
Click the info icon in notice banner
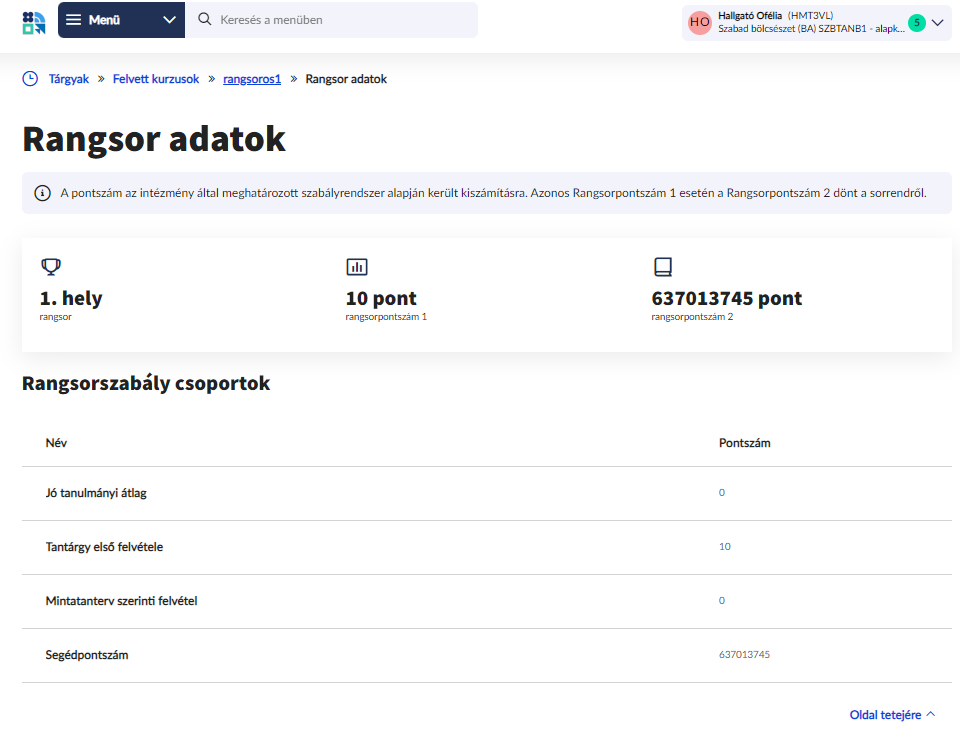42,193
